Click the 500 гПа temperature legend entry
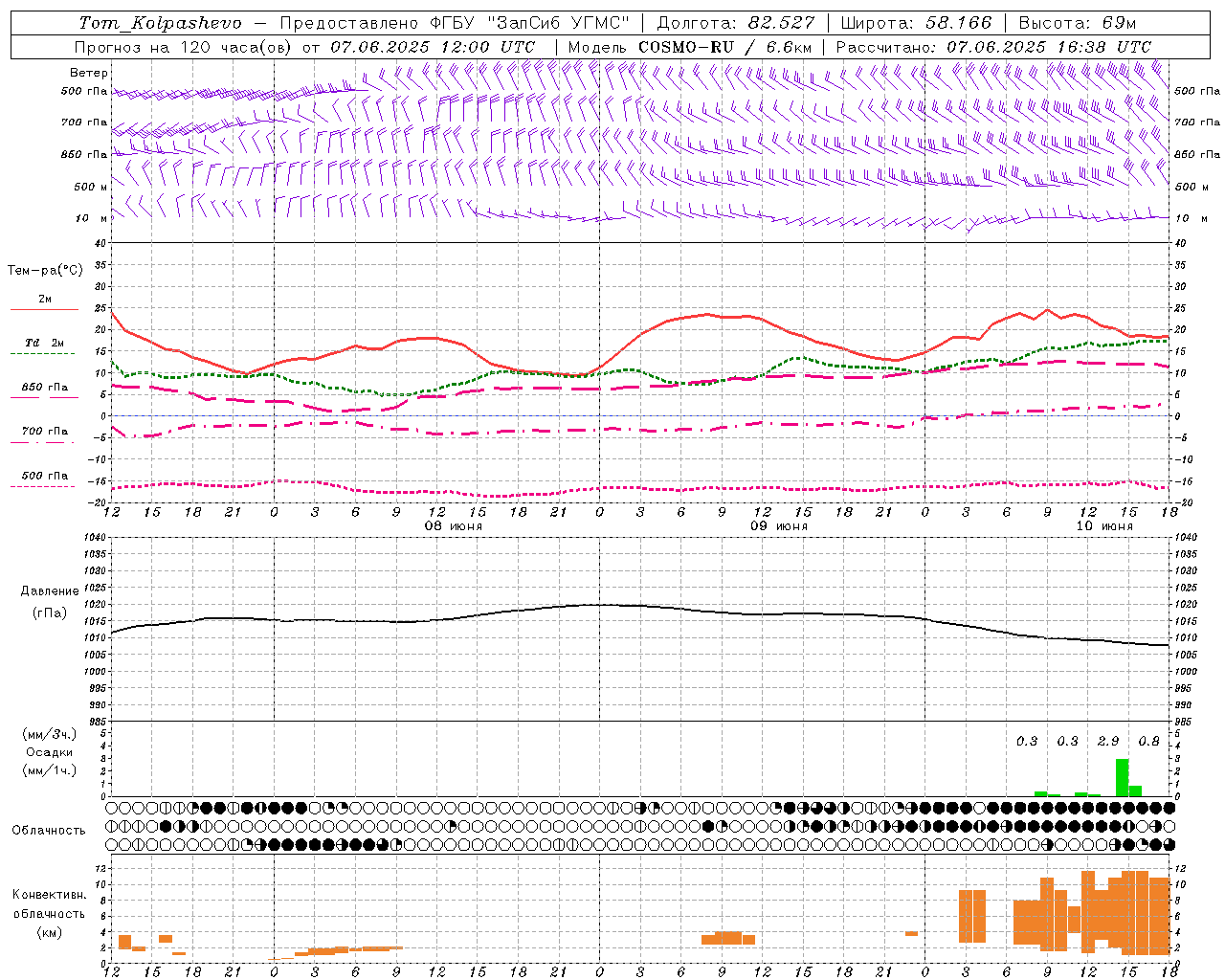This screenshot has width=1225, height=980. [45, 476]
